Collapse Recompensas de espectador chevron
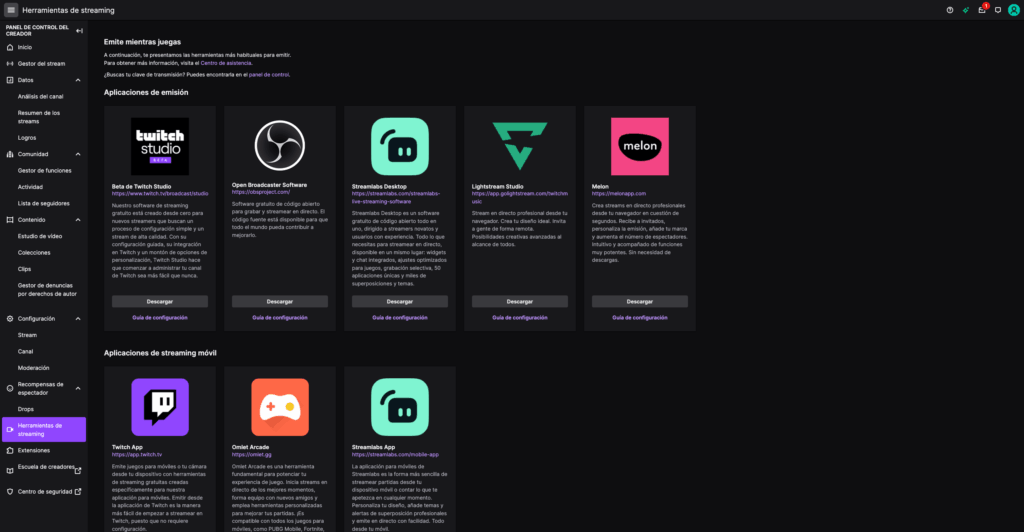Screen dimensions: 1024x532 [x=78, y=388]
